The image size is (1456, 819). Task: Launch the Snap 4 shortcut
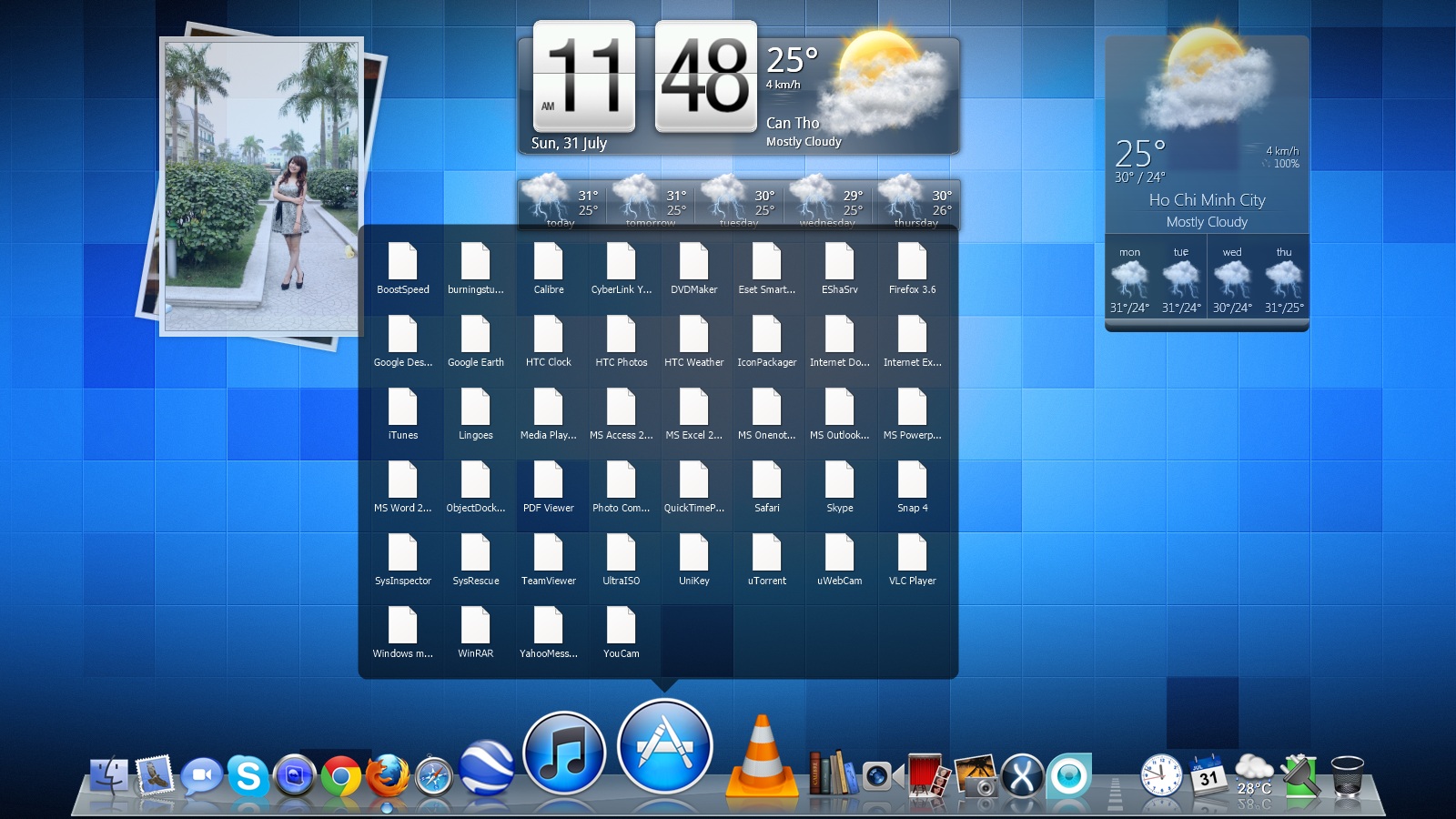[x=913, y=488]
